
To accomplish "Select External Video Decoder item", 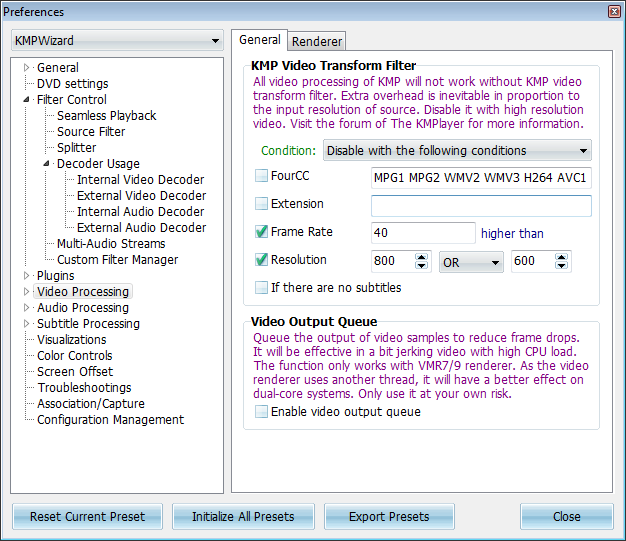I will coord(142,195).
